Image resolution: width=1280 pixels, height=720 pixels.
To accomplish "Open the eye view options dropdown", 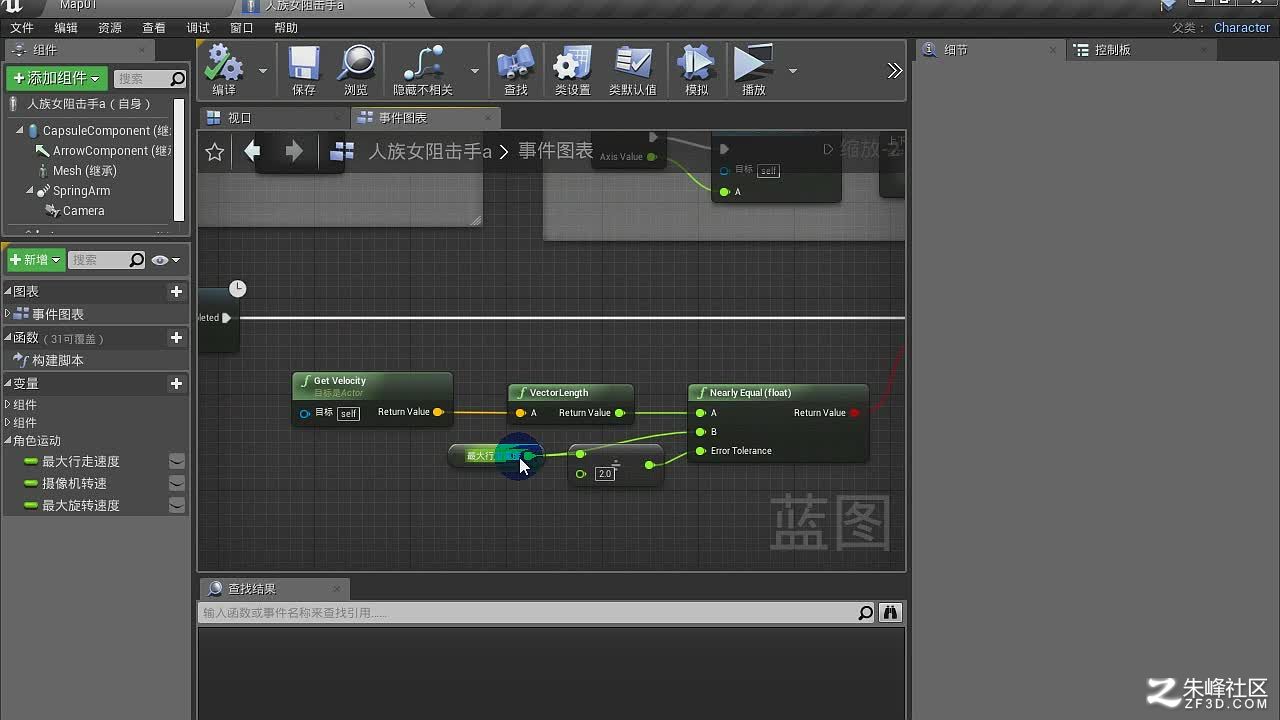I will pyautogui.click(x=166, y=260).
